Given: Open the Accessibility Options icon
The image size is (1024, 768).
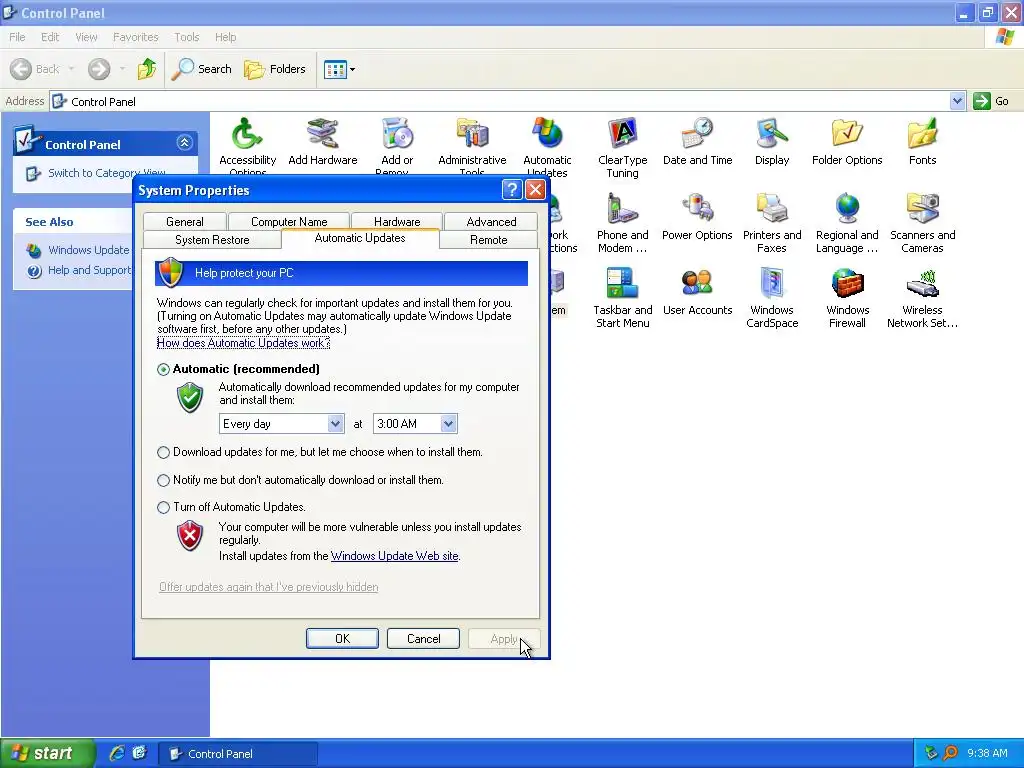Looking at the screenshot, I should [x=247, y=145].
